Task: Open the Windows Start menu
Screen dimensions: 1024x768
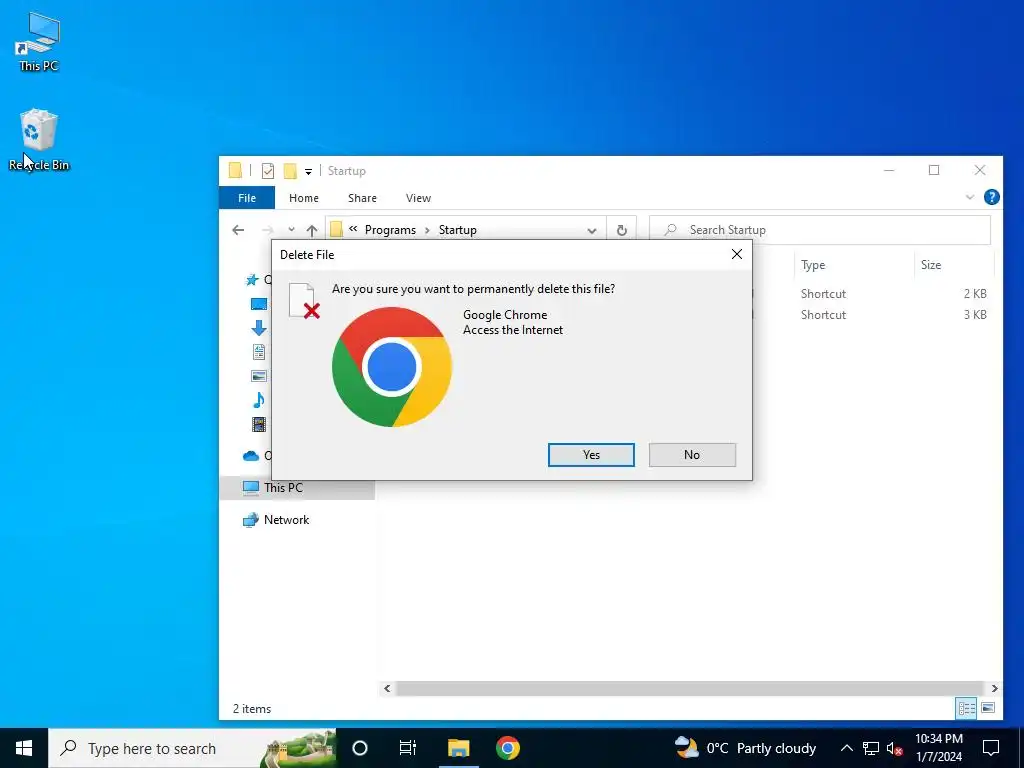Action: (x=24, y=748)
